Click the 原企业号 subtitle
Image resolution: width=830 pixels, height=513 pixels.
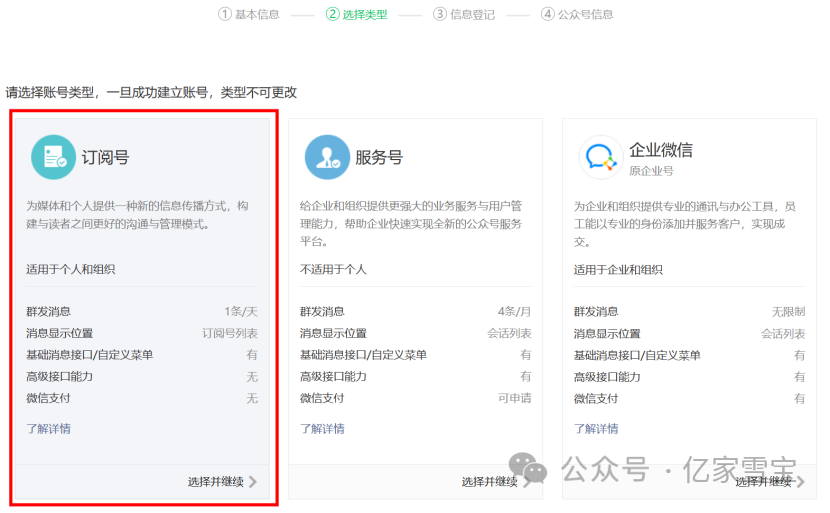(651, 171)
